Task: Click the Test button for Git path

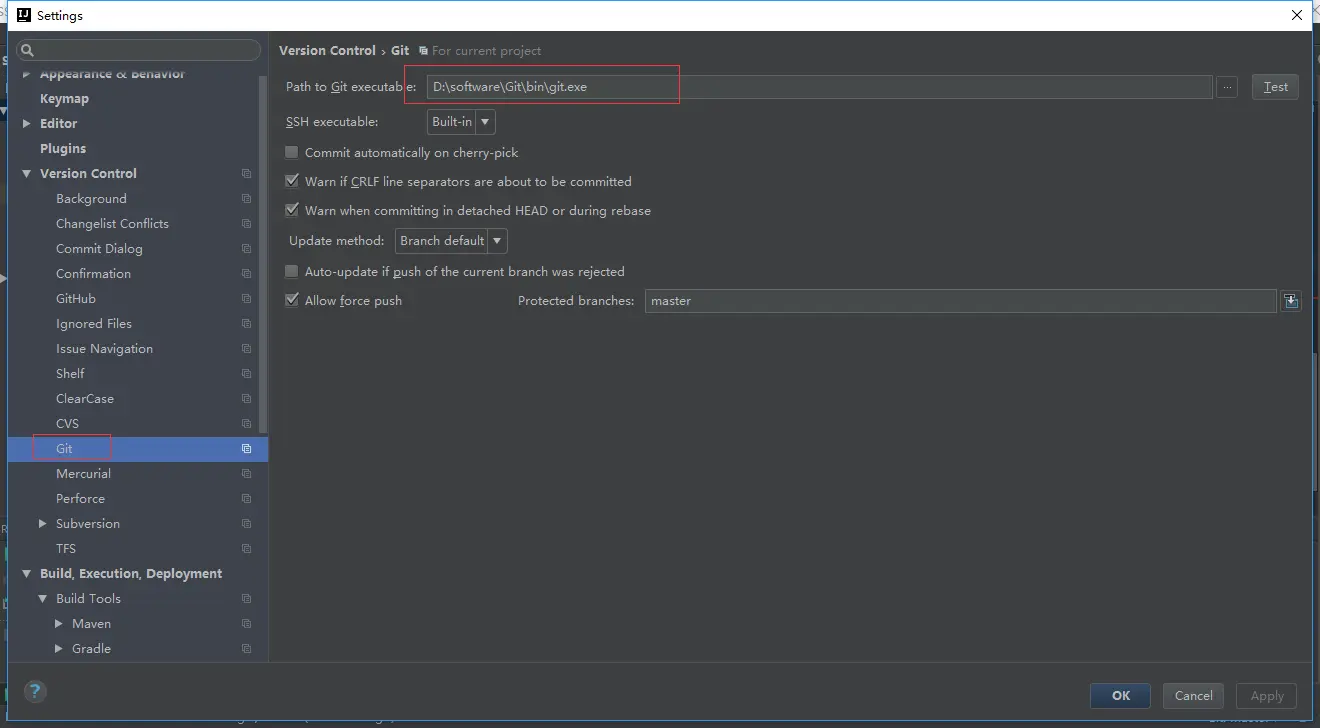Action: point(1275,87)
